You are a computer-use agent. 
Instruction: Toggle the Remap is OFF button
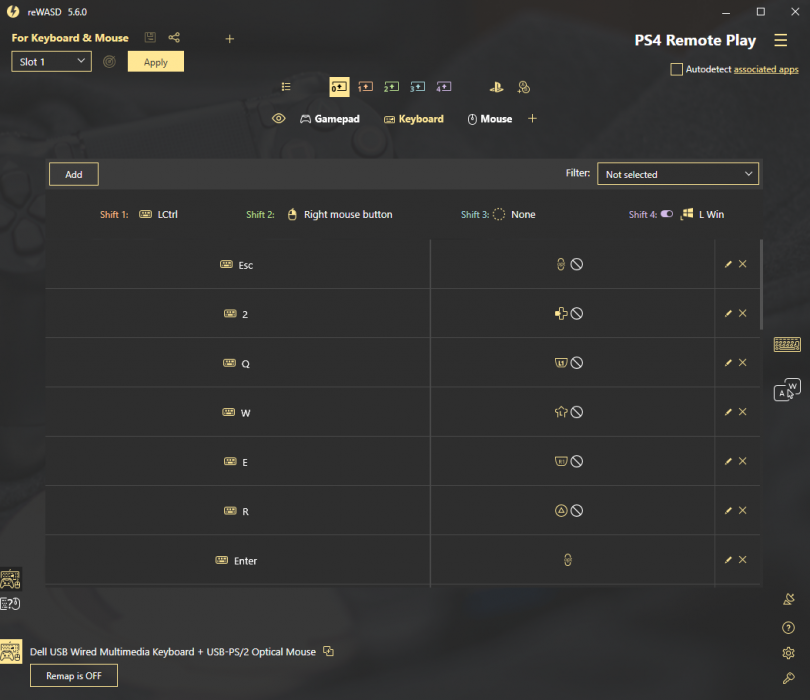(x=74, y=676)
